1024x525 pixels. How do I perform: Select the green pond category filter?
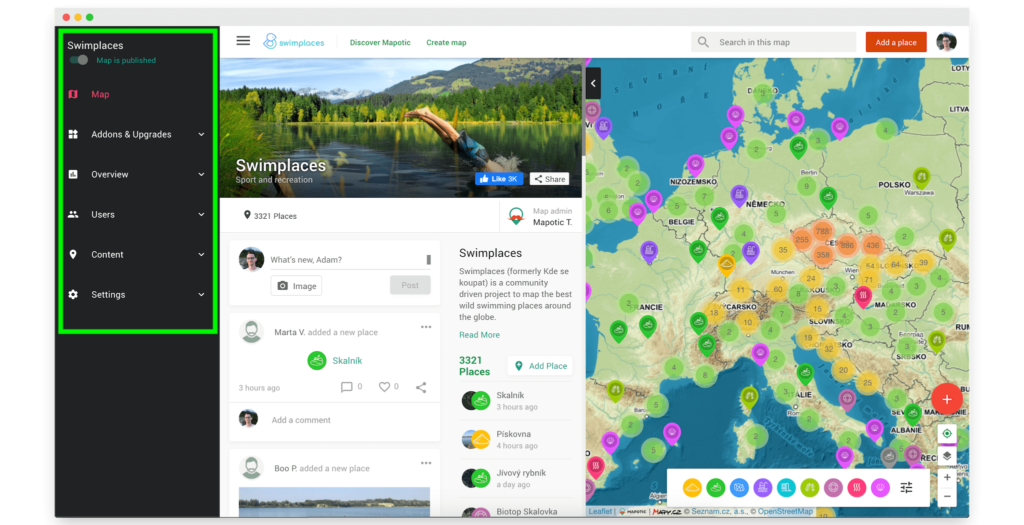[716, 487]
